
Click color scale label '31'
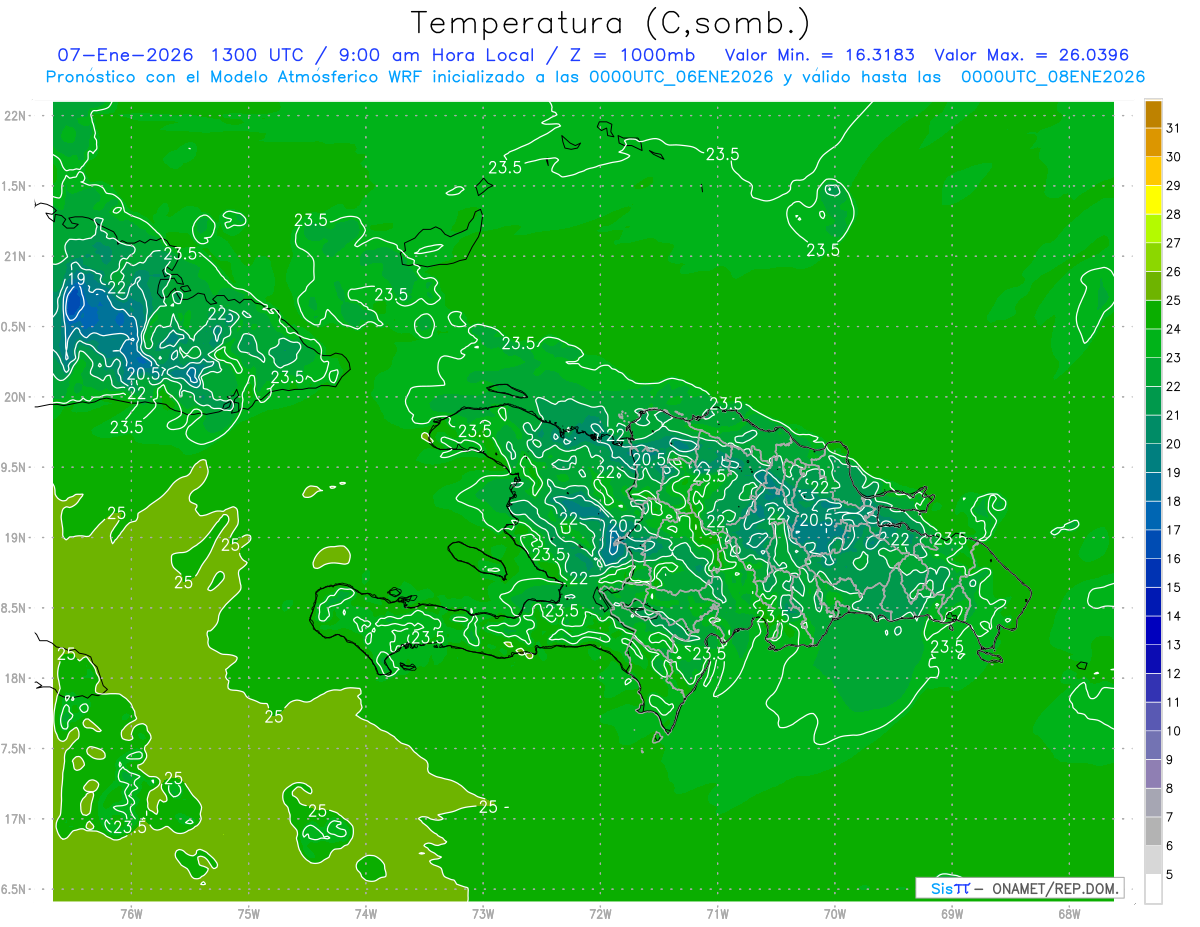pos(1173,128)
